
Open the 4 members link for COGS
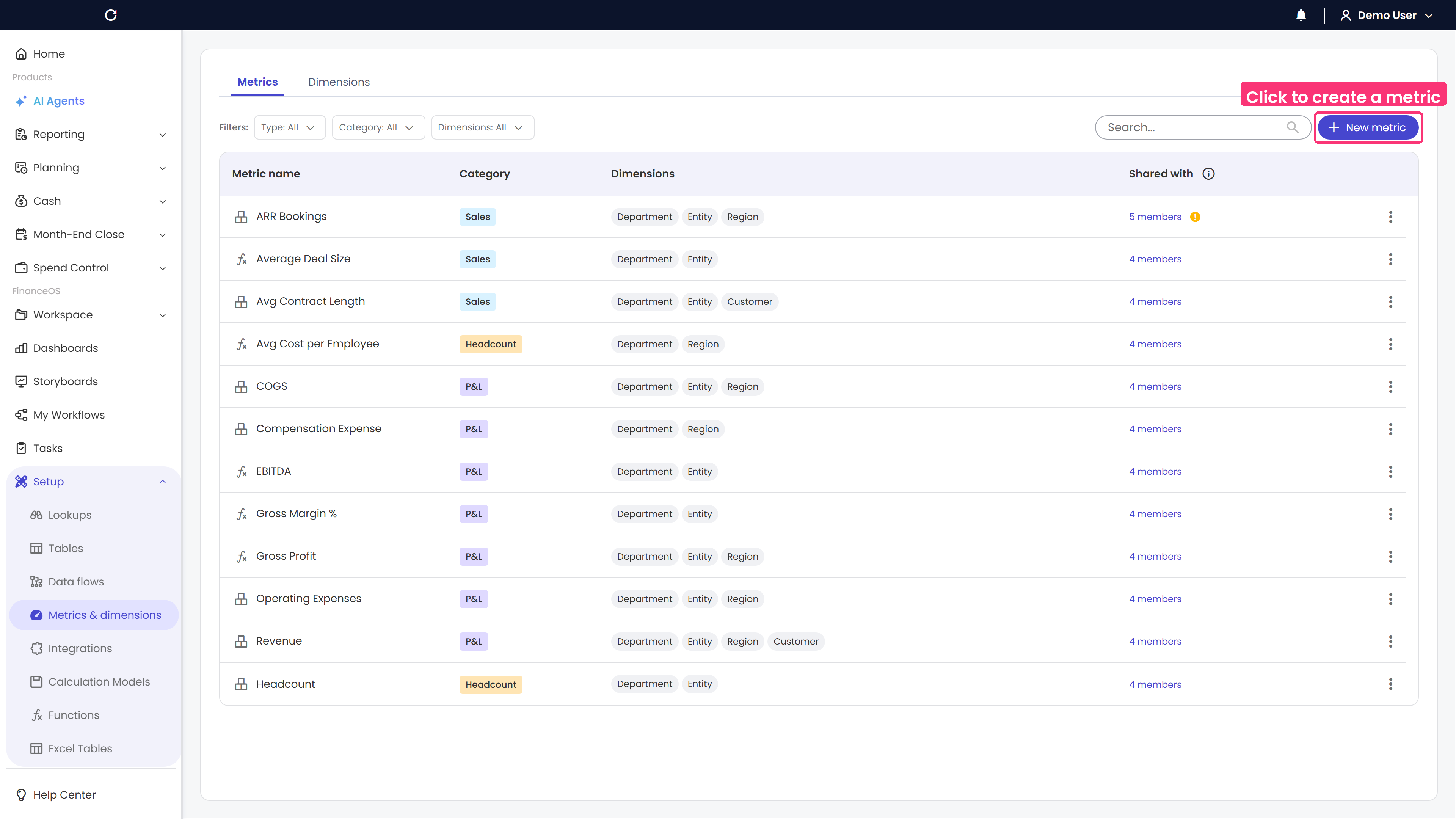[x=1155, y=387]
